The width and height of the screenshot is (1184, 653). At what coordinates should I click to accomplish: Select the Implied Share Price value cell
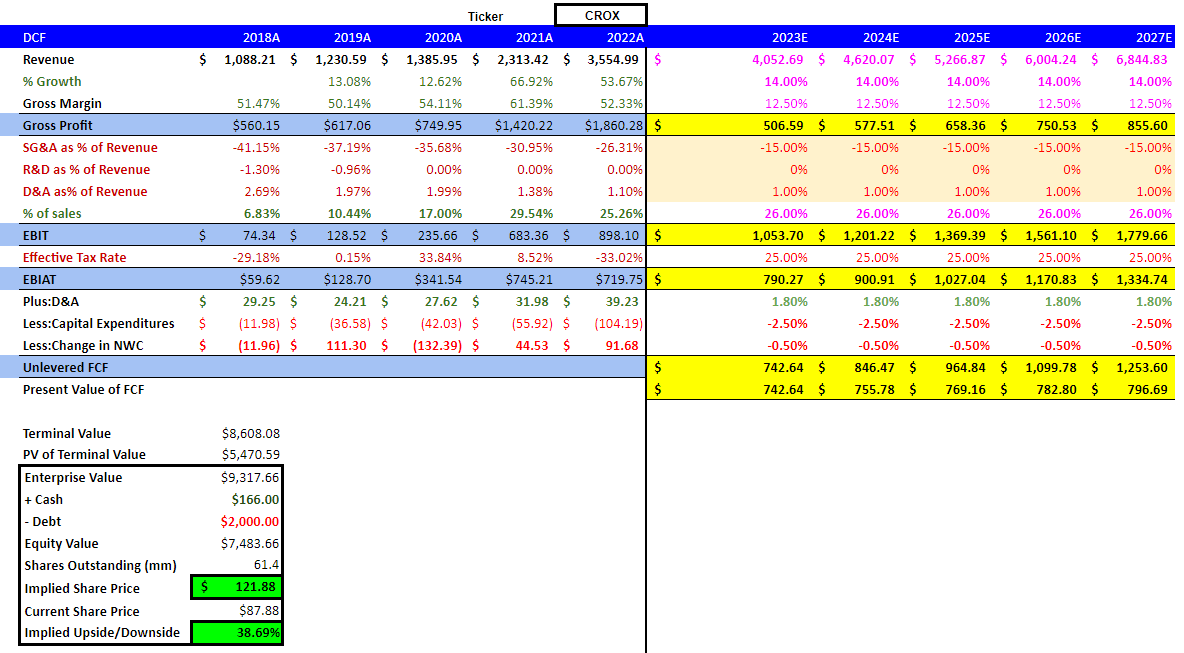[237, 588]
